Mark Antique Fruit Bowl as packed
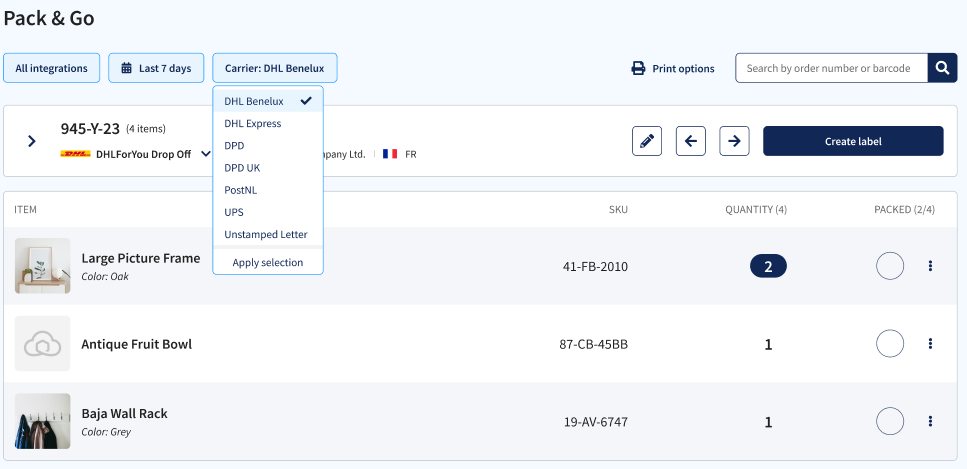Image resolution: width=967 pixels, height=469 pixels. tap(890, 344)
